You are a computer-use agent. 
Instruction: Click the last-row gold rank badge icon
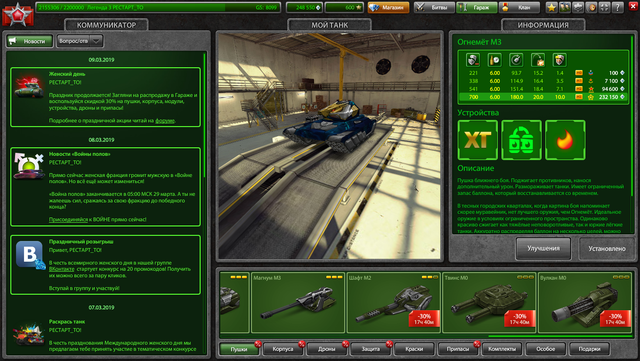[591, 97]
